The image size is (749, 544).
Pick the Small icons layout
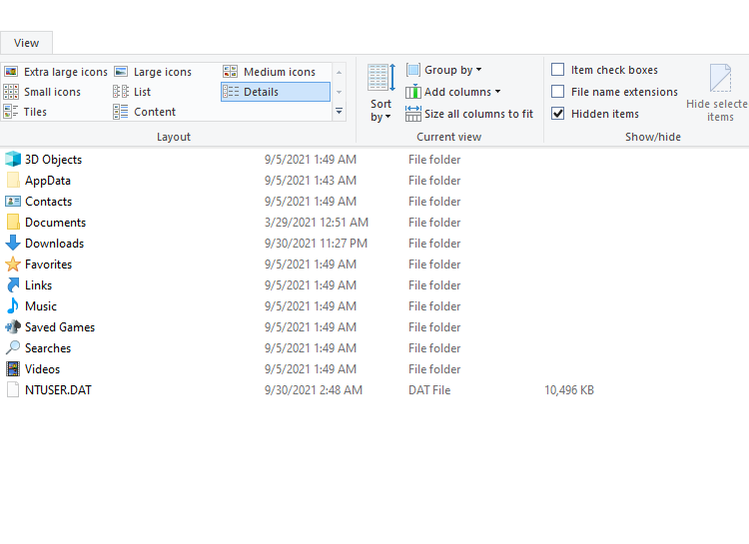tap(42, 92)
